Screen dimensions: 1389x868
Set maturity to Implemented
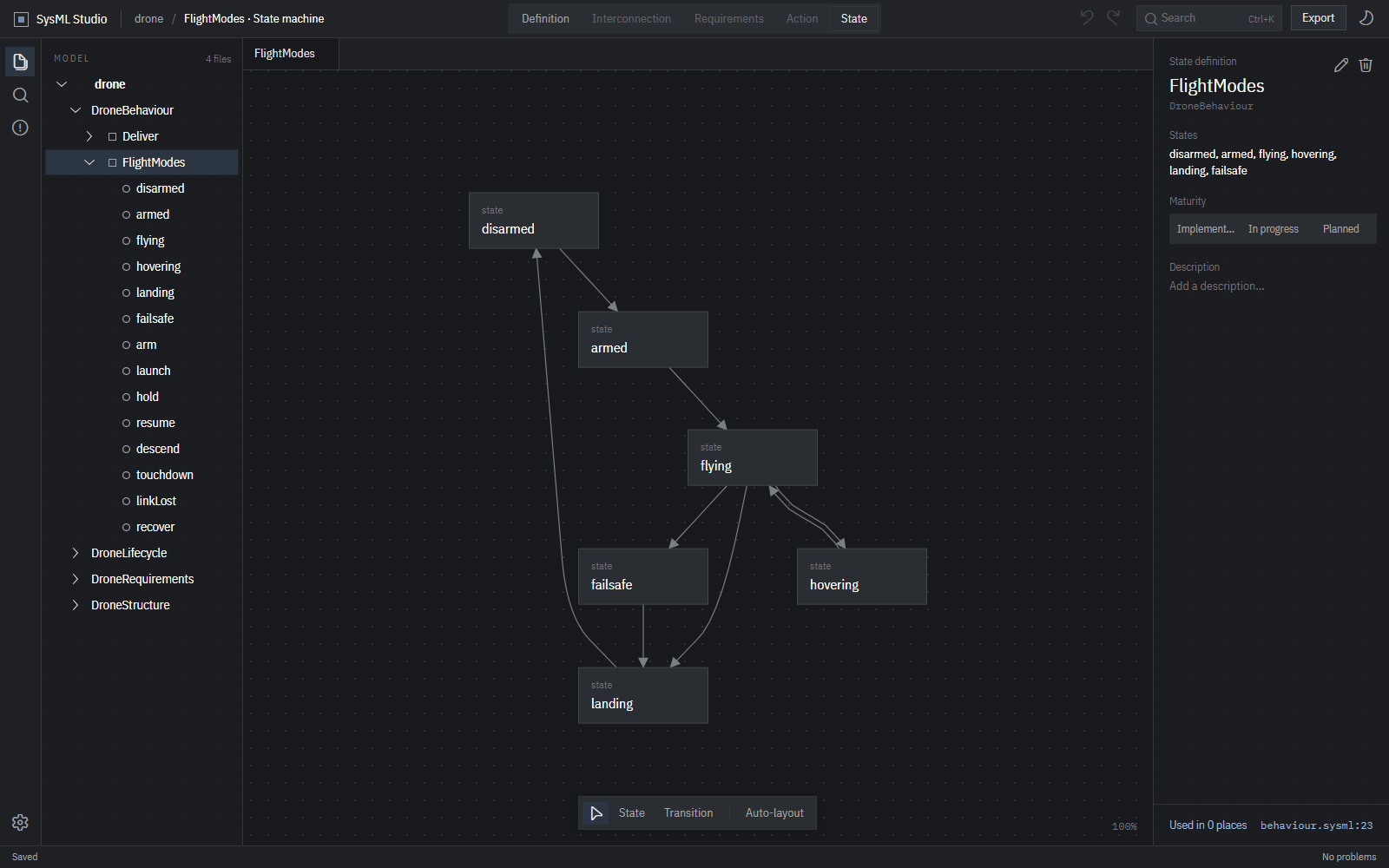pyautogui.click(x=1205, y=229)
